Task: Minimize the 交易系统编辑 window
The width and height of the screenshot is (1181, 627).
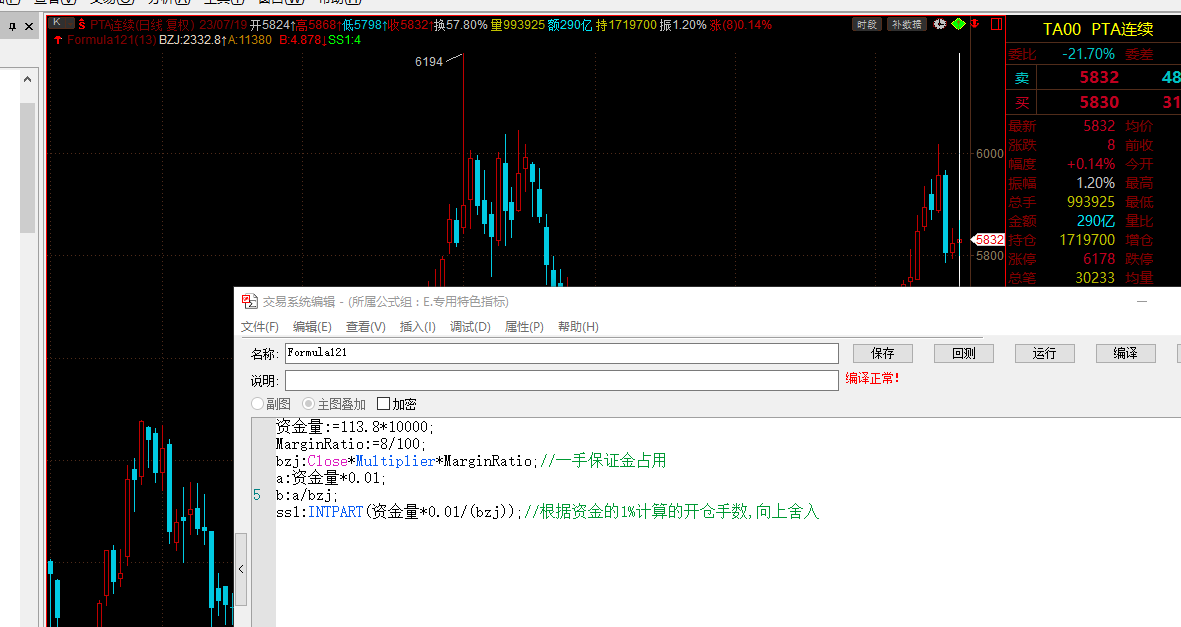Action: point(1142,301)
